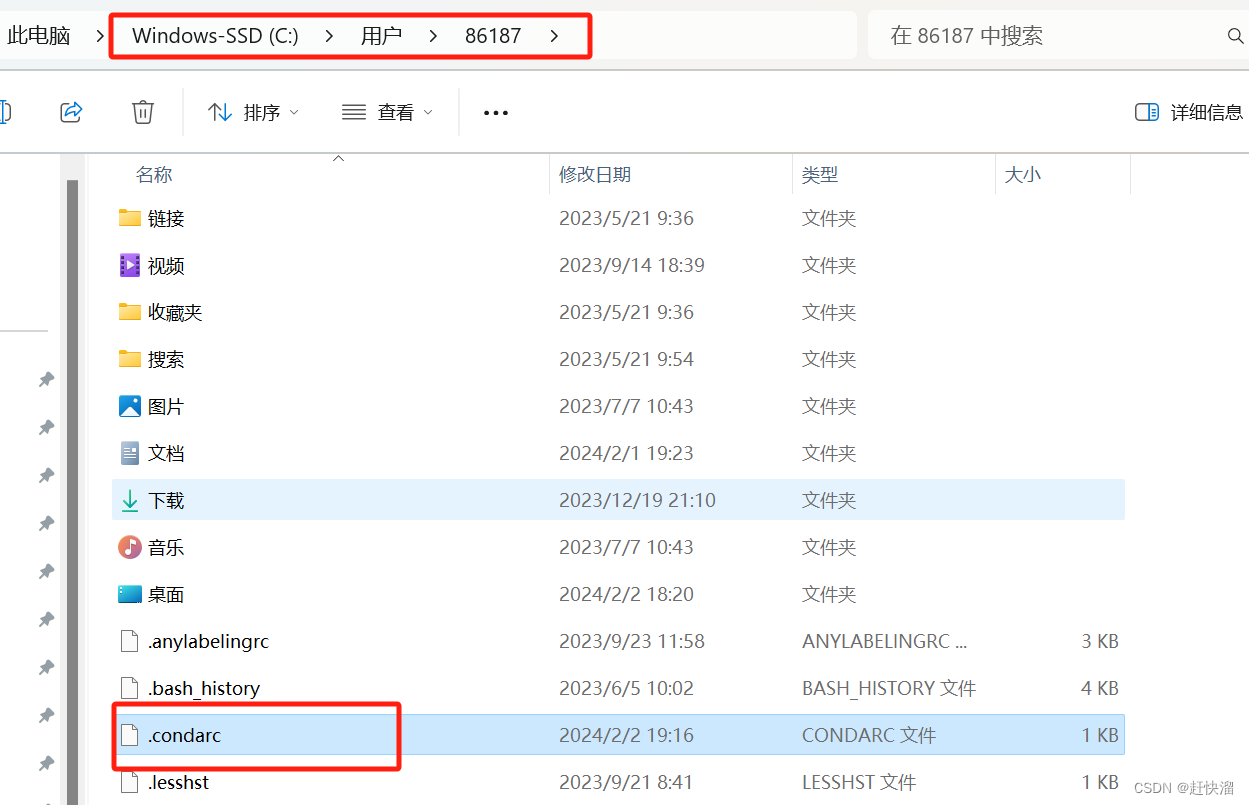Open the See more ellipsis menu
The image size is (1249, 805).
(495, 112)
